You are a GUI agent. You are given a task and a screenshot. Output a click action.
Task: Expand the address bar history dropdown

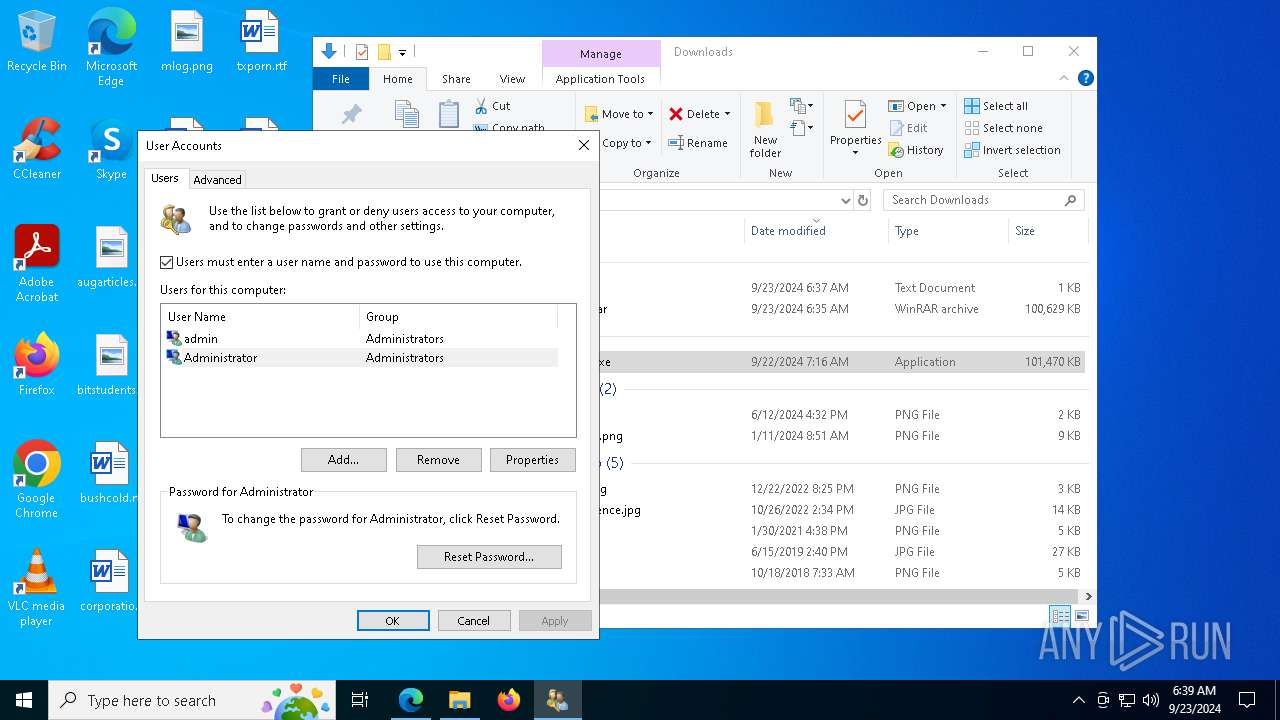[x=846, y=200]
